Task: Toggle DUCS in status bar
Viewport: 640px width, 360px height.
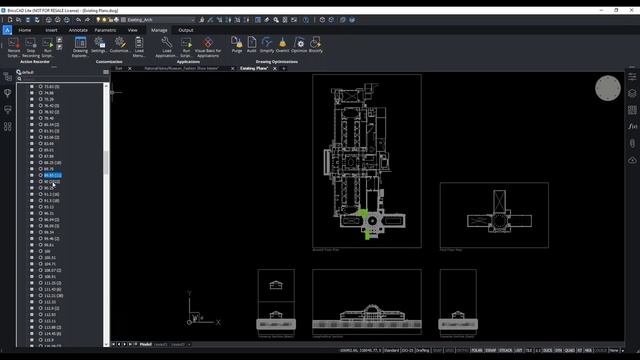Action: point(547,350)
